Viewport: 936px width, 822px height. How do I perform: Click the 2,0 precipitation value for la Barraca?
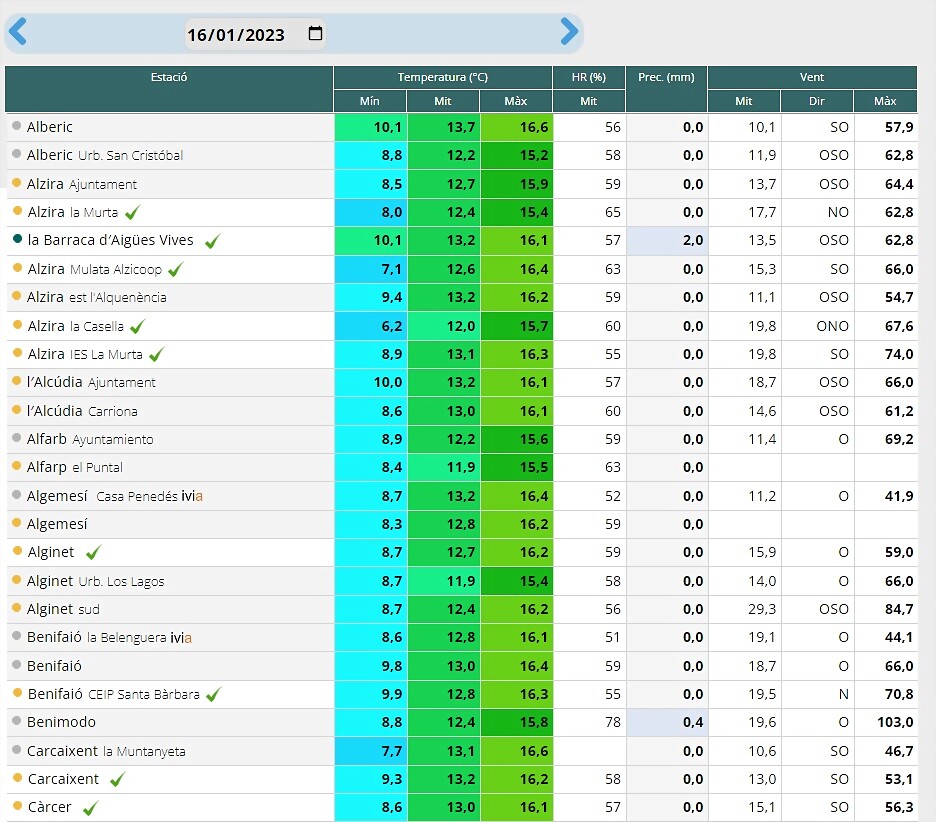pos(693,241)
